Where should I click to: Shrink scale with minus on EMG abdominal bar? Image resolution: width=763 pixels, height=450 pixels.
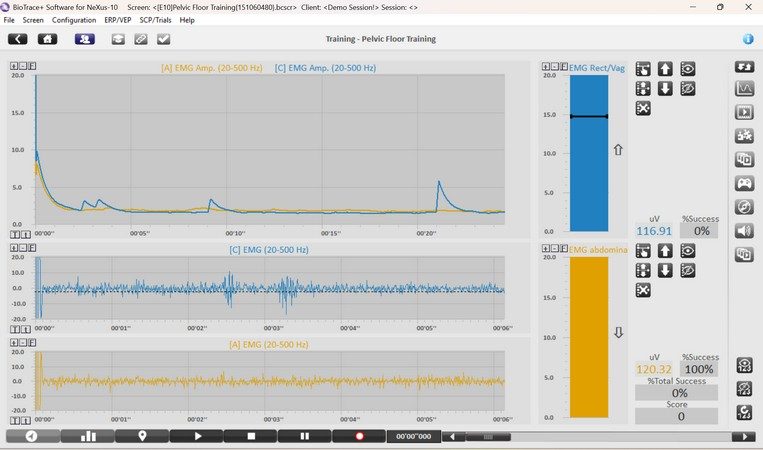tap(555, 249)
